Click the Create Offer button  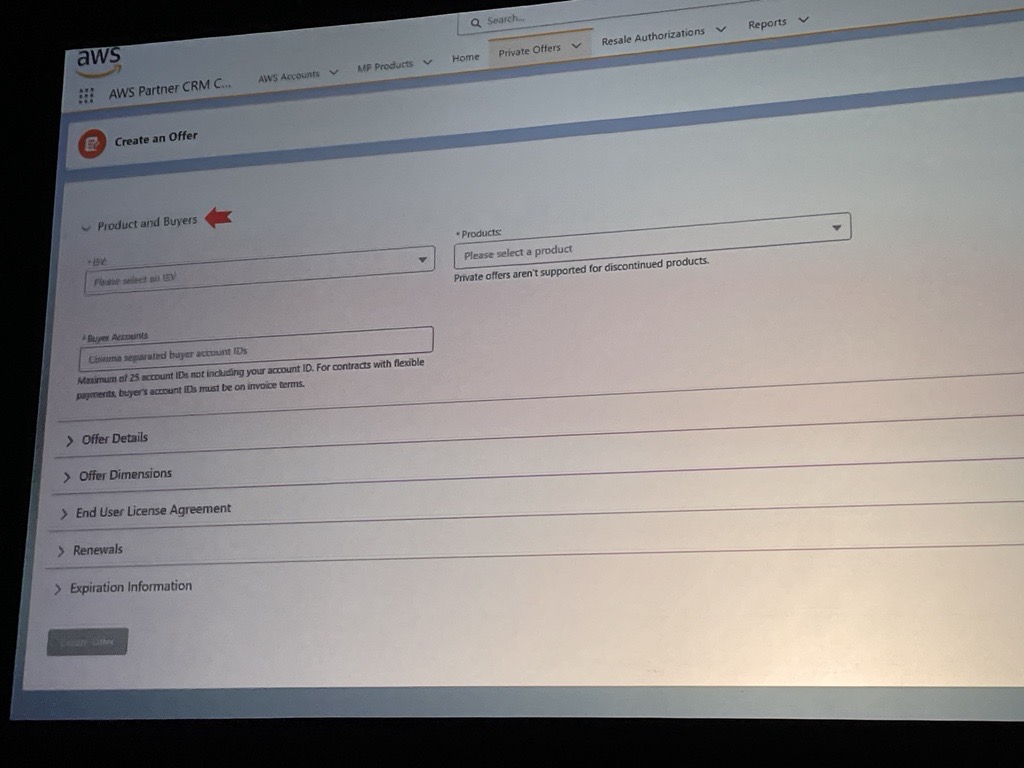tap(87, 642)
